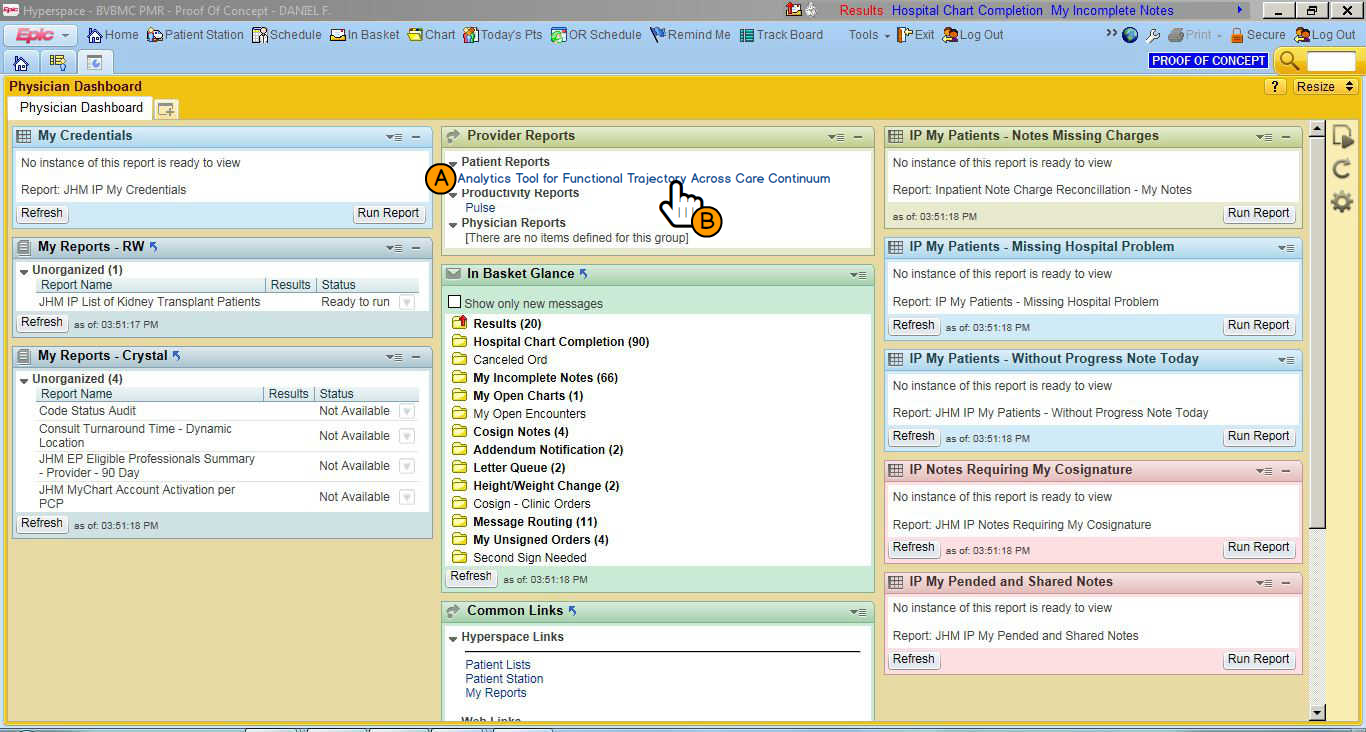Screen dimensions: 1366x732
Task: Open My Unsigned Orders (4) folder
Action: (541, 540)
